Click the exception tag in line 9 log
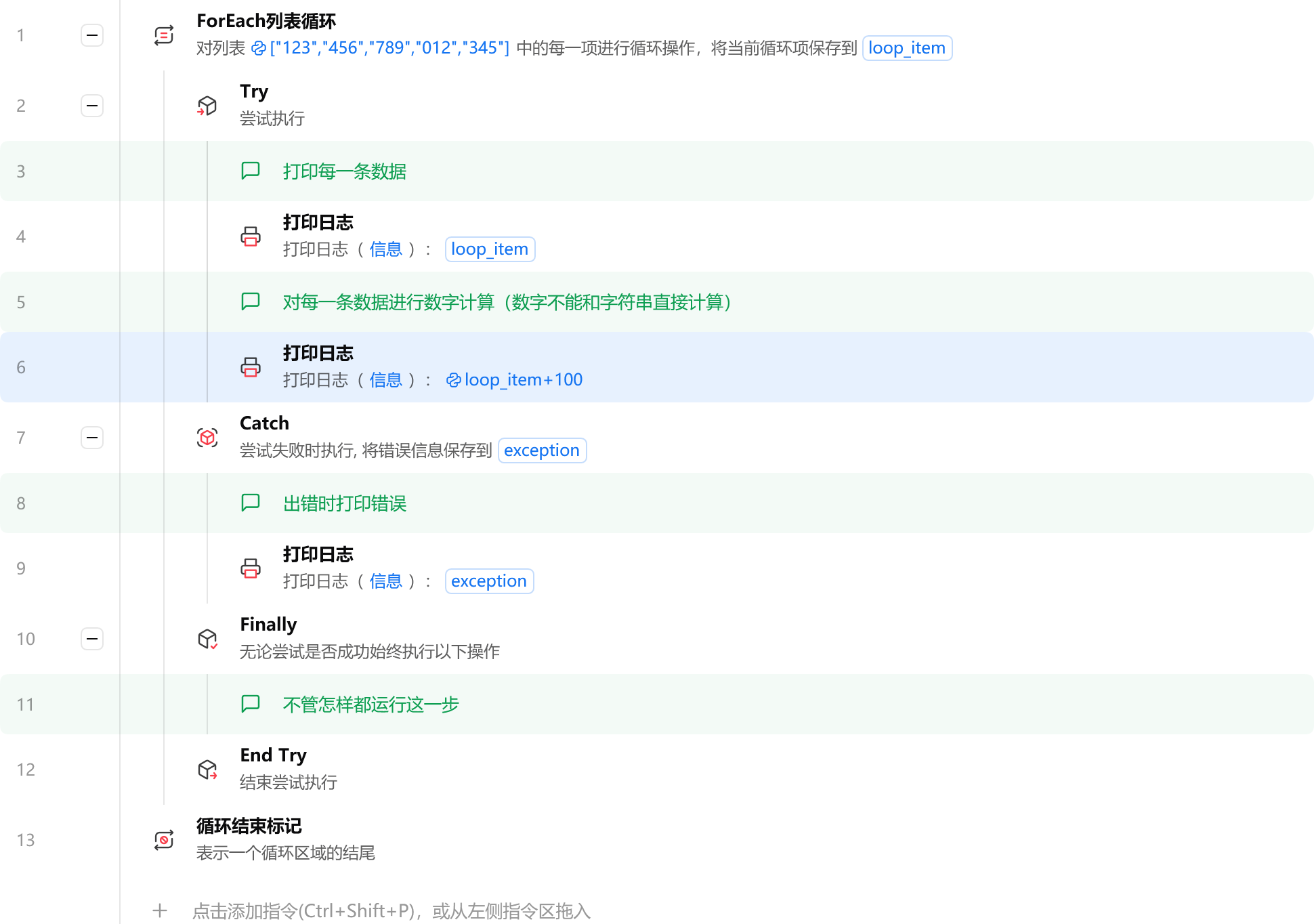The height and width of the screenshot is (924, 1314). pos(489,581)
